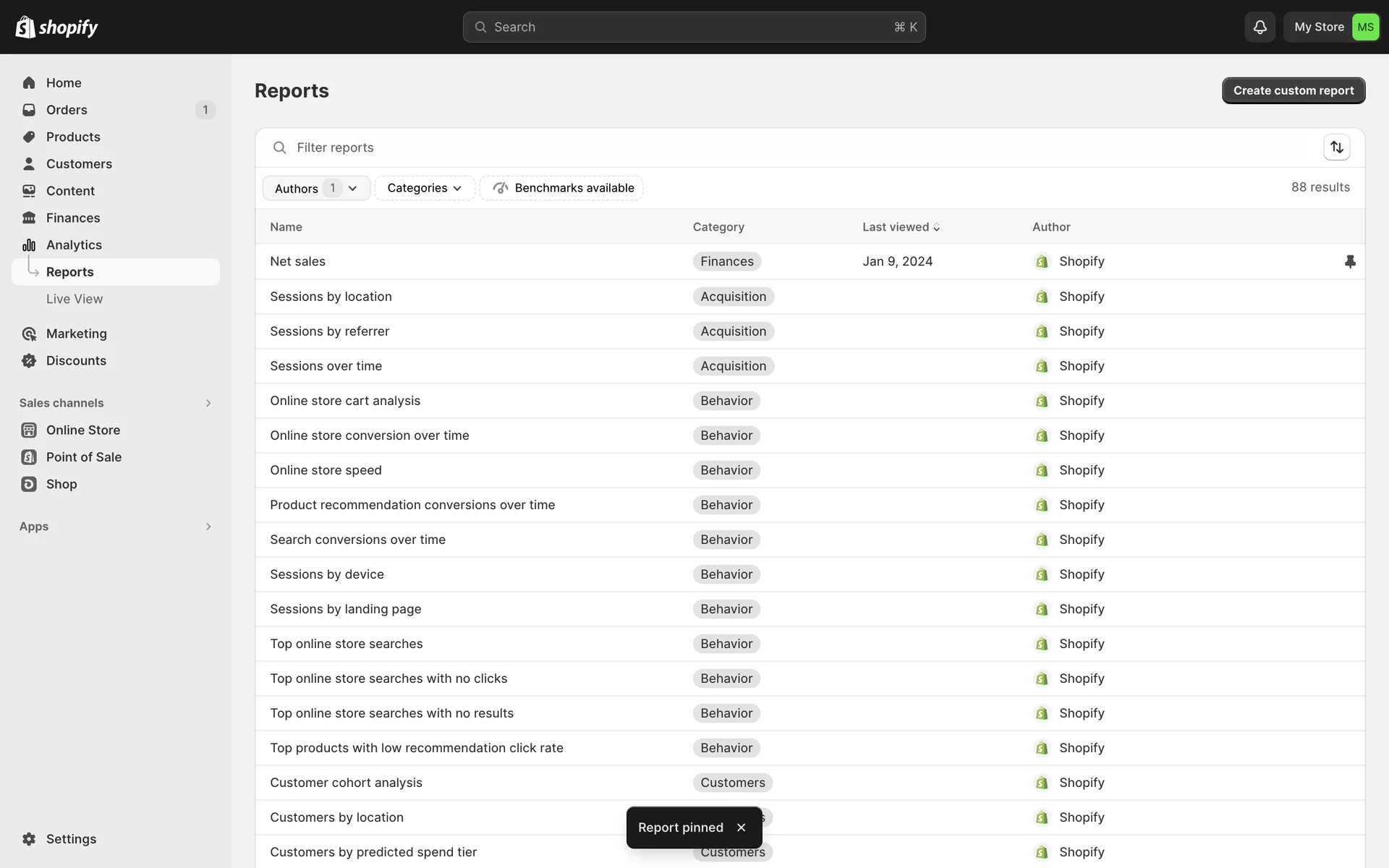Screen dimensions: 1389x868
Task: Expand the Sales channels section chevron
Action: (x=208, y=403)
